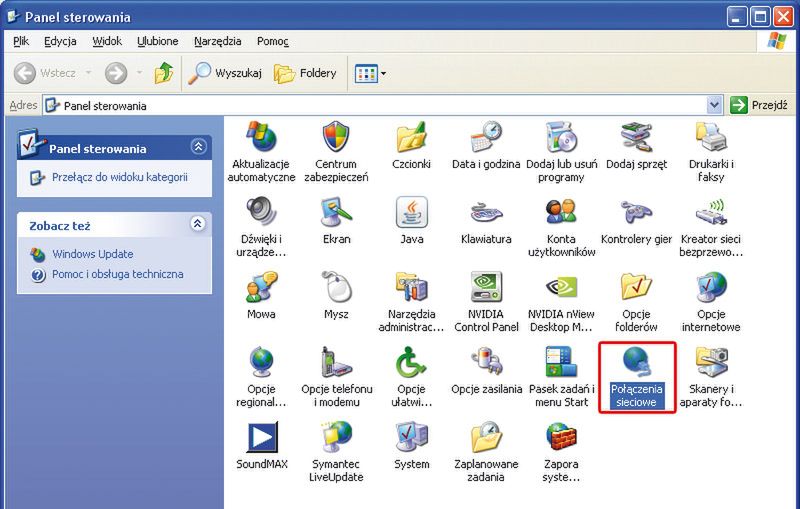
Task: Open the Edycja menu
Action: click(x=60, y=41)
